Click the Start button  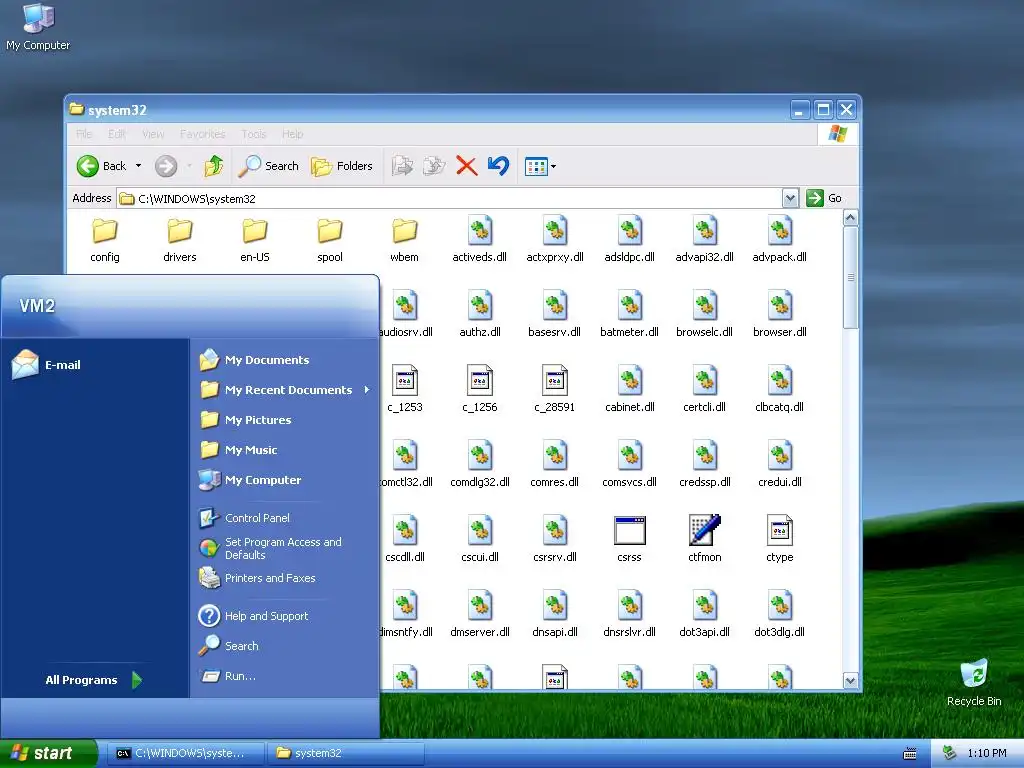click(48, 753)
